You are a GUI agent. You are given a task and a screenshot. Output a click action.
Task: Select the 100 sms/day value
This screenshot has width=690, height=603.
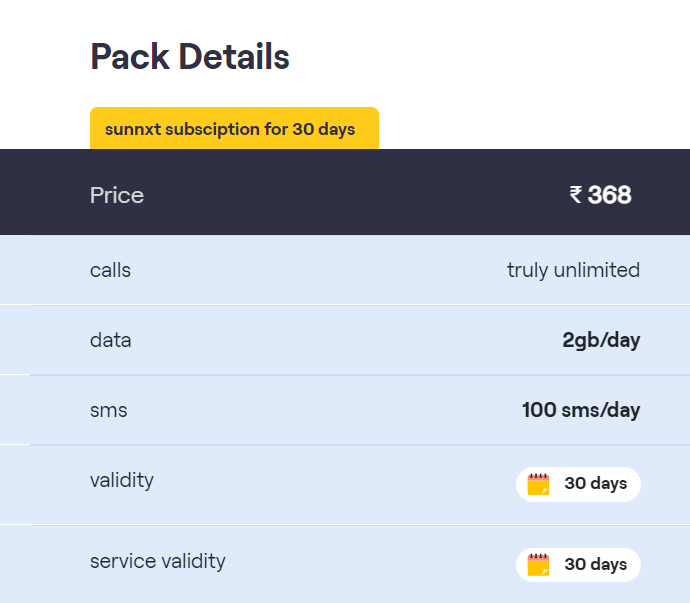[x=581, y=410]
